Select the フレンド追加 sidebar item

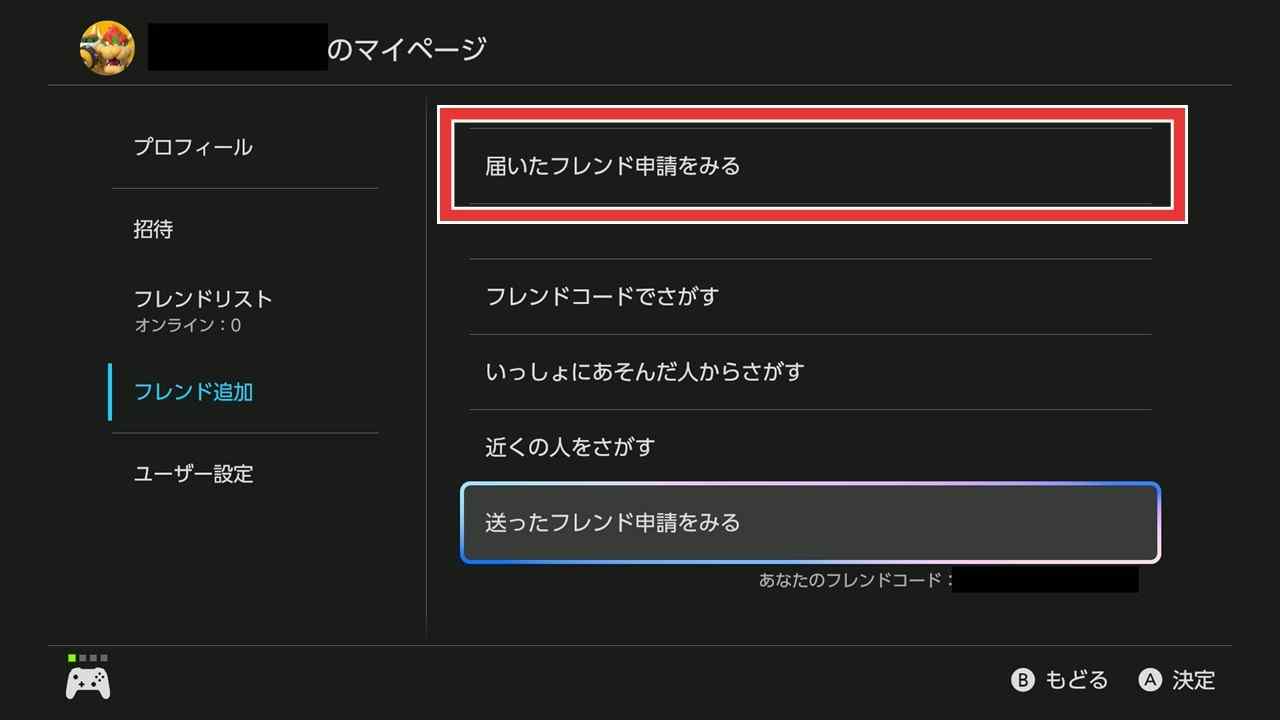tap(194, 392)
